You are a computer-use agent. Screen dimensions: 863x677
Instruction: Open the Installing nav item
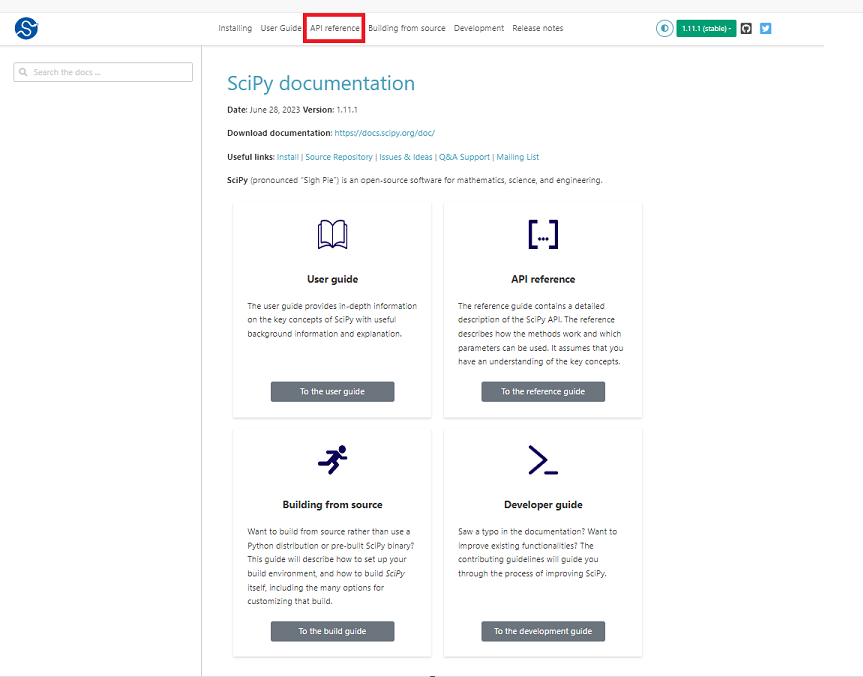coord(235,28)
